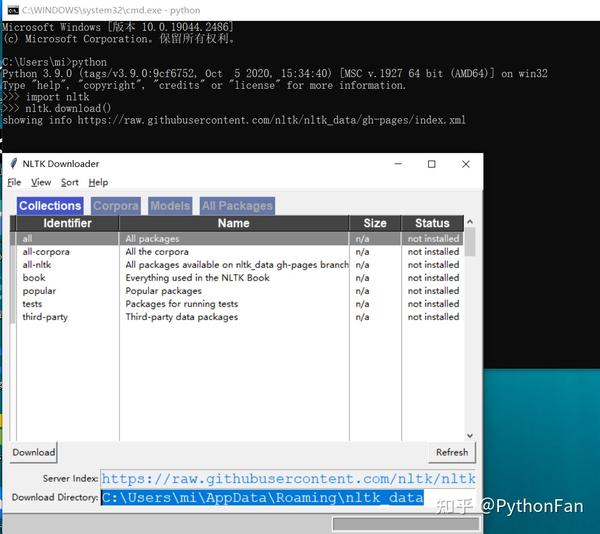600x534 pixels.
Task: Open the Help menu
Action: (x=98, y=182)
